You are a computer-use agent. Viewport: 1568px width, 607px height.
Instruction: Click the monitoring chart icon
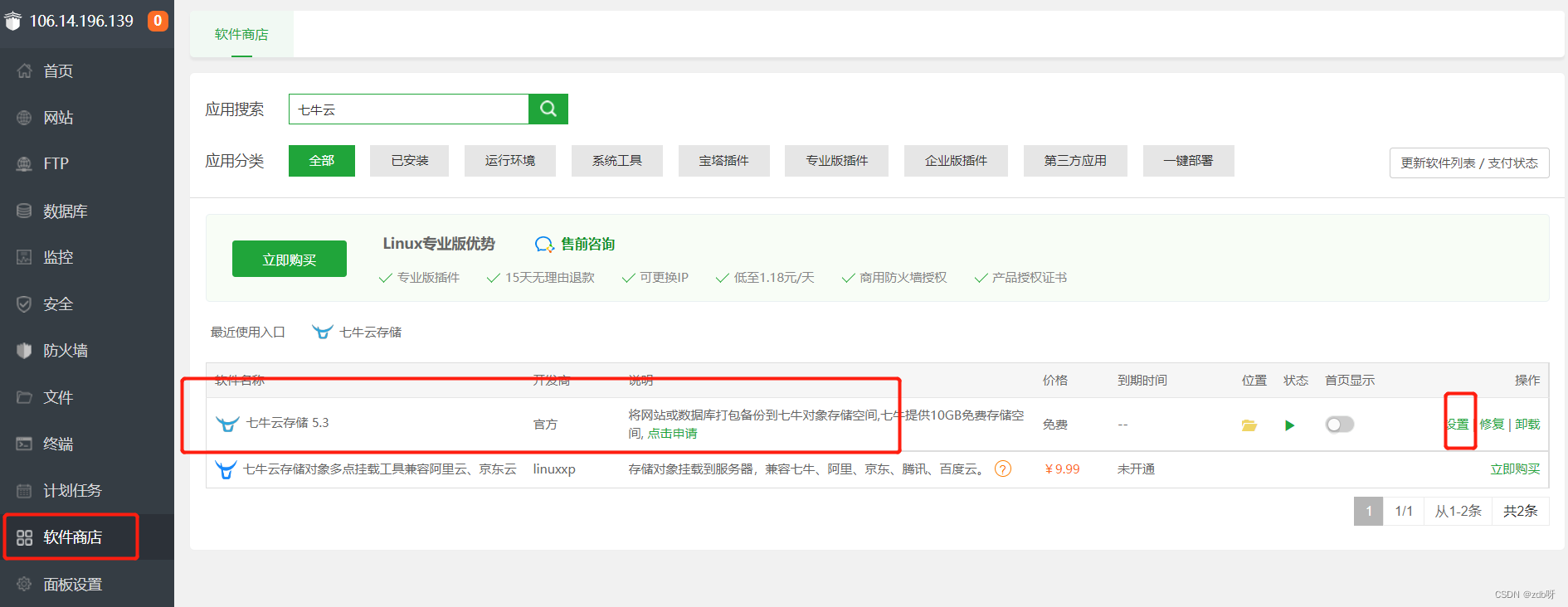24,257
